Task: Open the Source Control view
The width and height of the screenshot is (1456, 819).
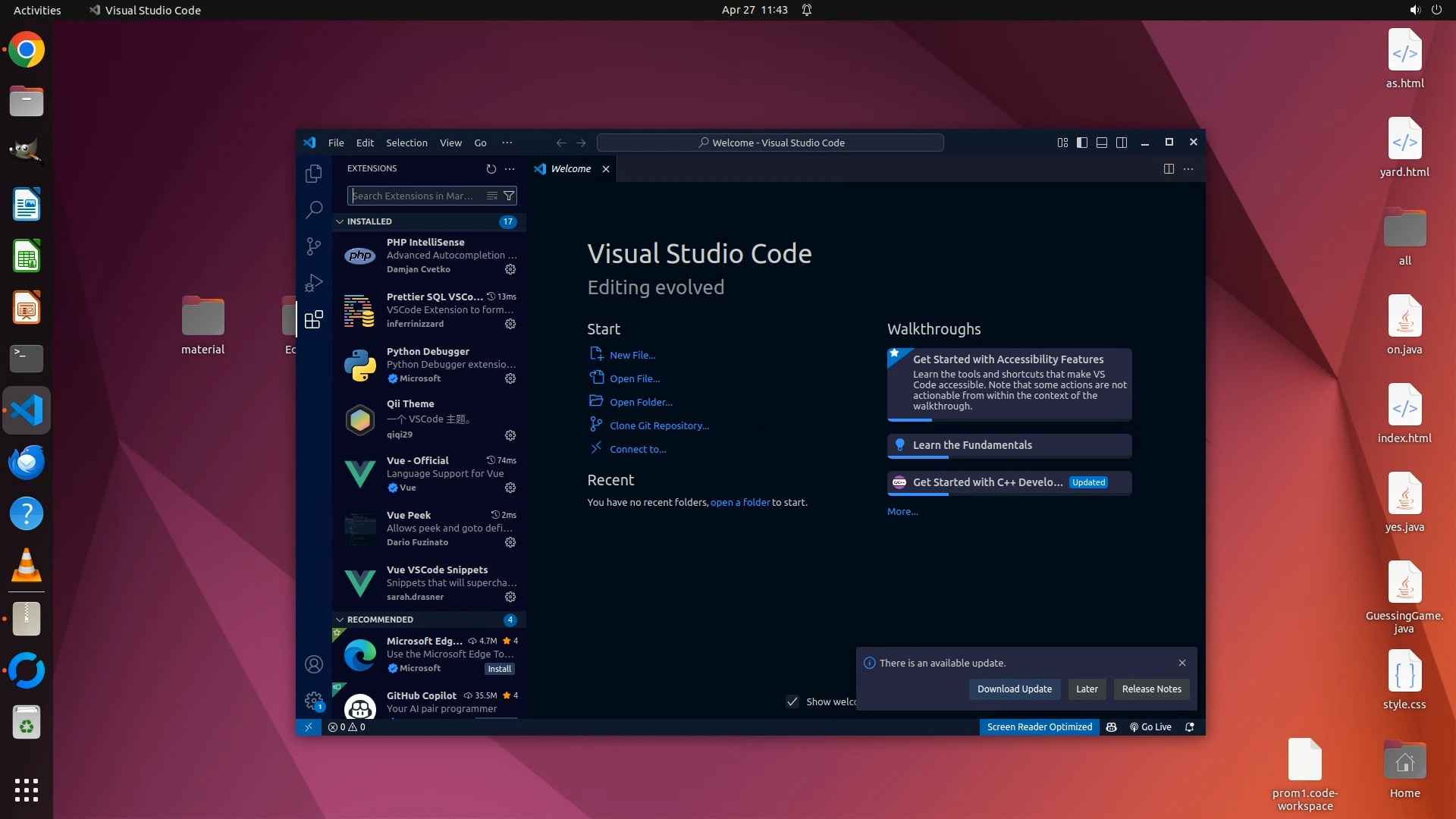Action: tap(313, 246)
